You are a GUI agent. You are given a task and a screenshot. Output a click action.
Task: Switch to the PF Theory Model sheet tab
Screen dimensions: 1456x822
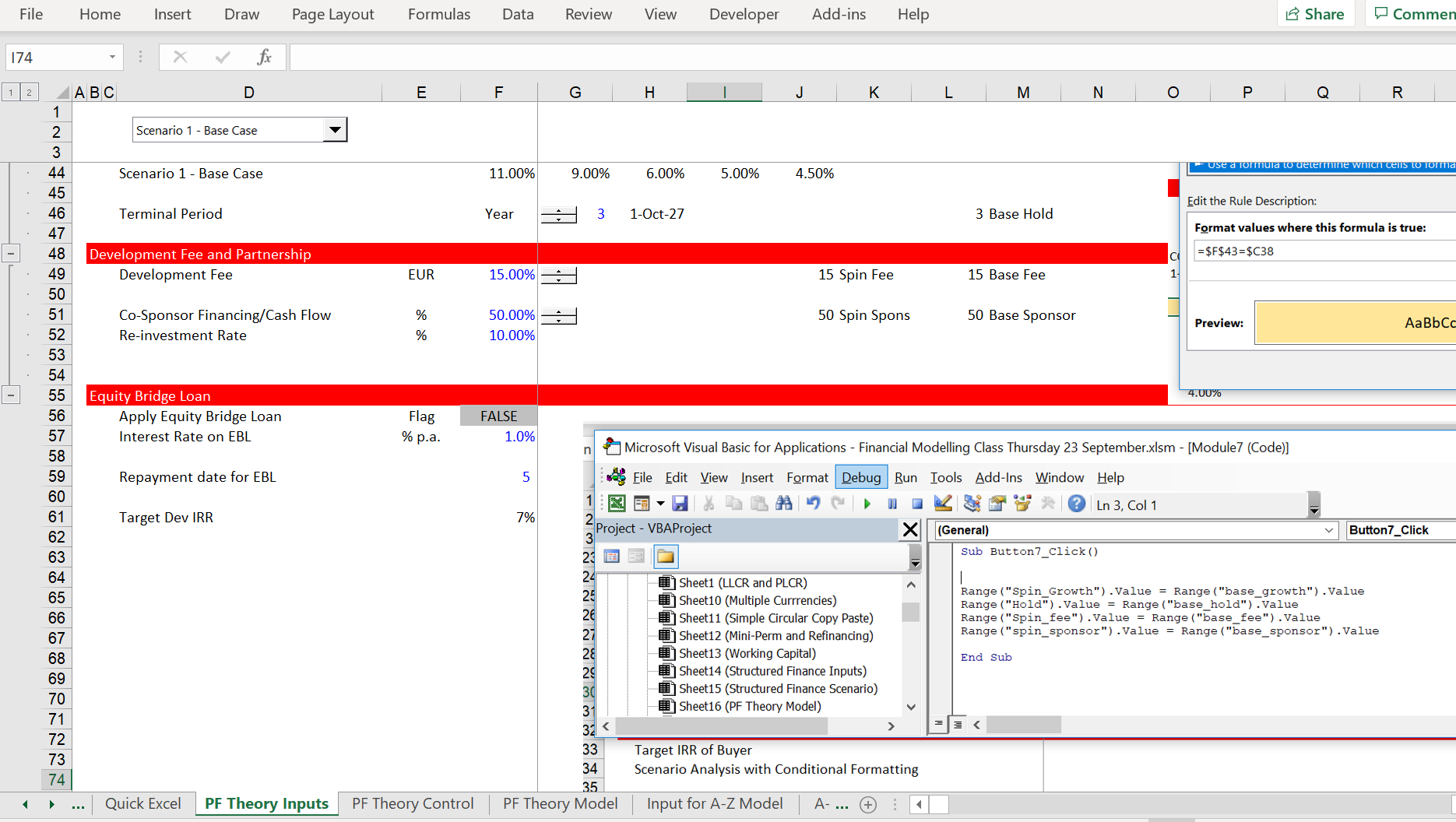pos(560,803)
